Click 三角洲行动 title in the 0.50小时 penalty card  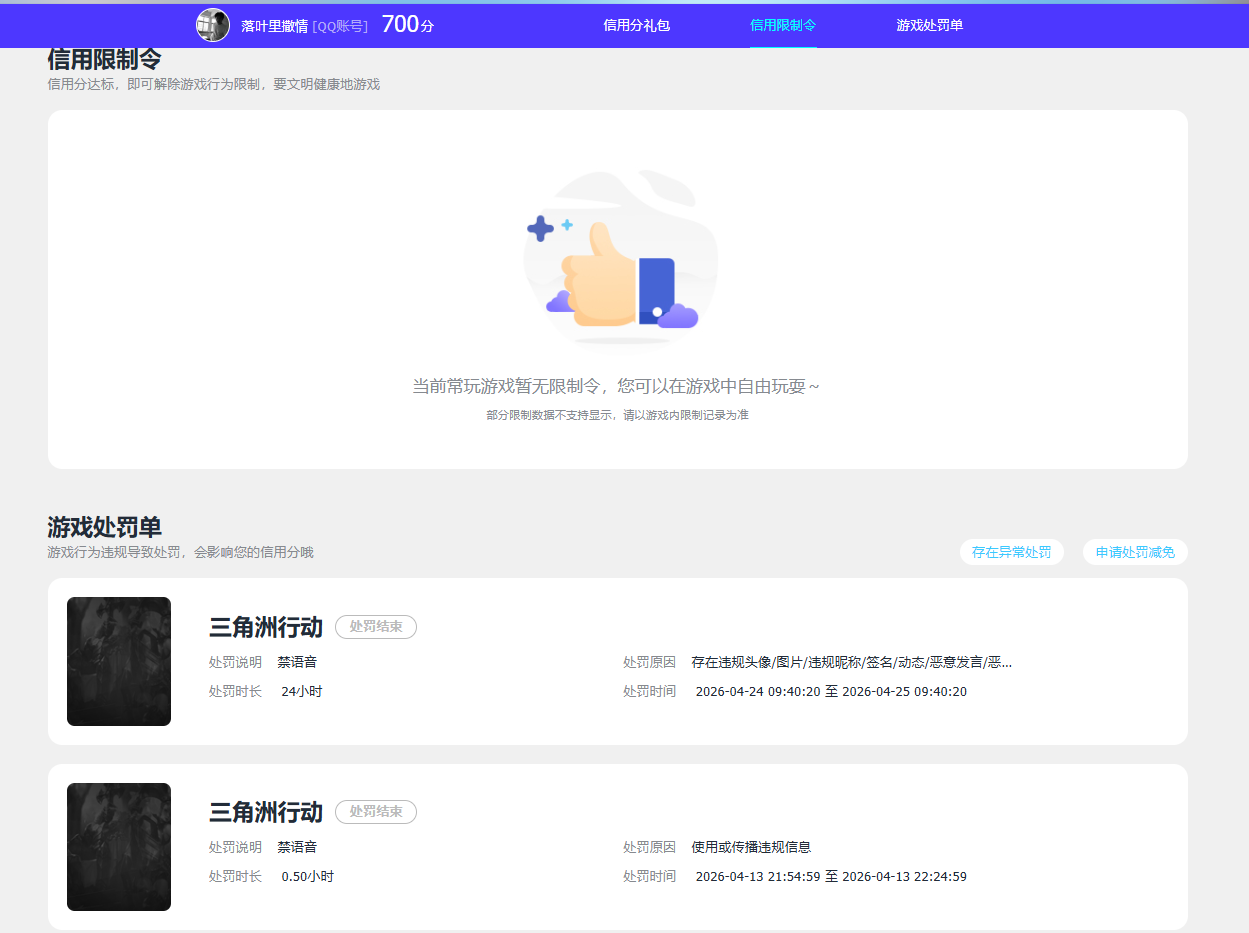point(266,812)
